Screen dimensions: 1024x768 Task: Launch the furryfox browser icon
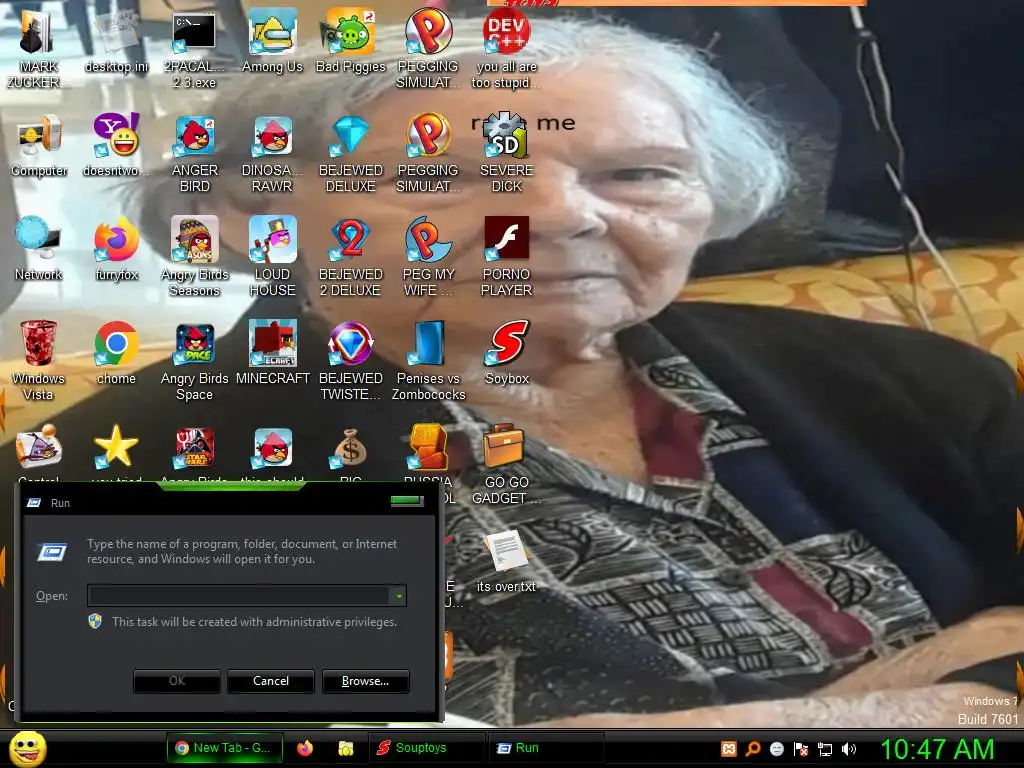click(116, 249)
